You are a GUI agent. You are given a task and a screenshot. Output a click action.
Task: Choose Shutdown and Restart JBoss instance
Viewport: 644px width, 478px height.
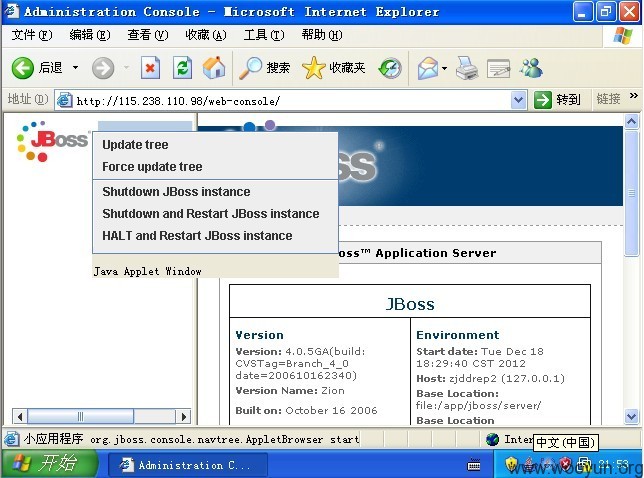coord(215,214)
